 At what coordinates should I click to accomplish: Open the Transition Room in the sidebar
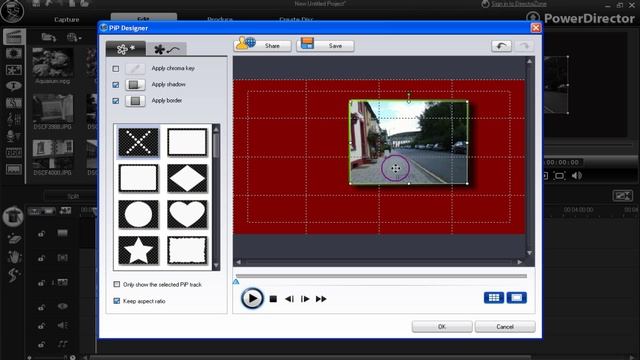click(x=13, y=102)
